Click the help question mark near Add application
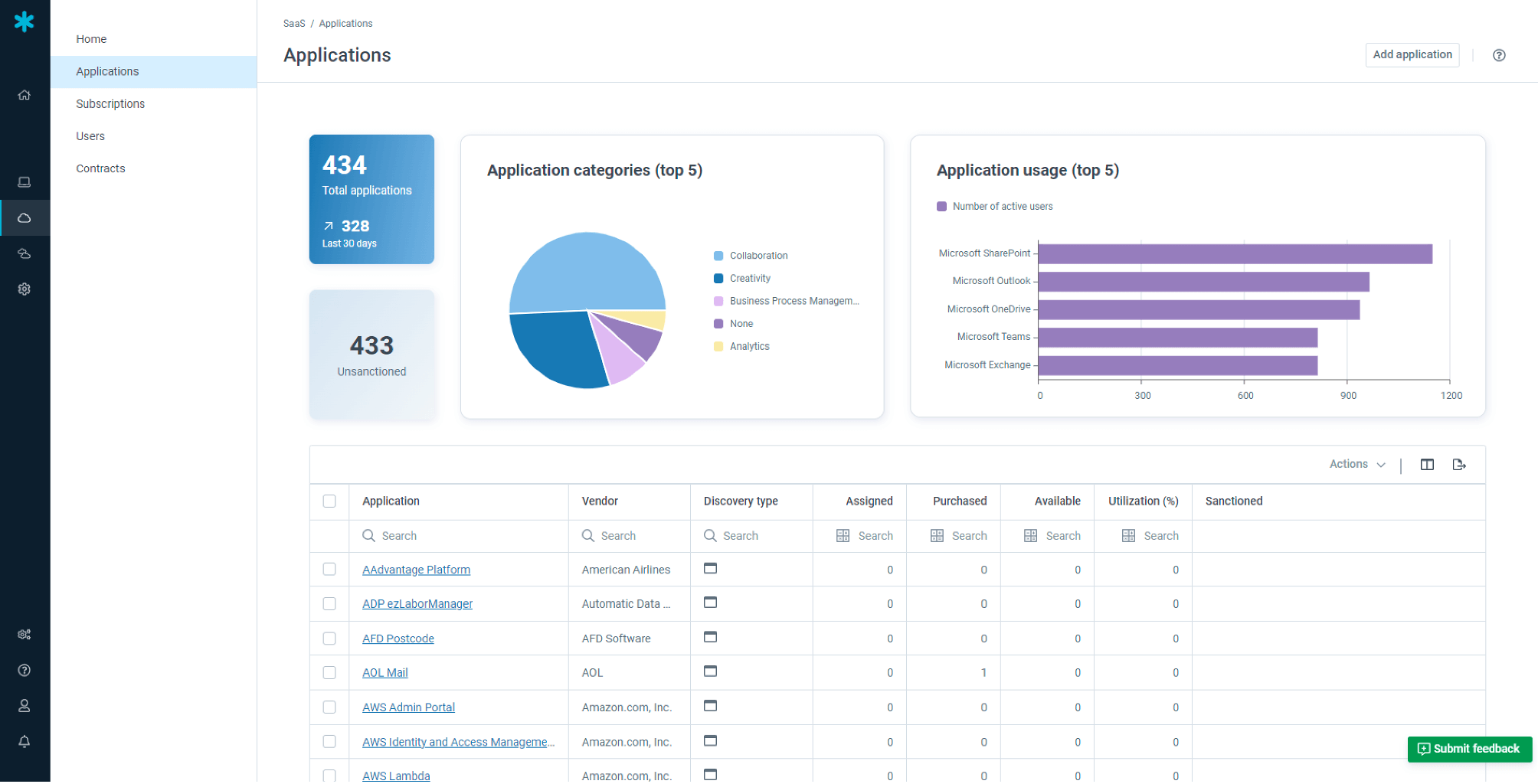 (1499, 55)
